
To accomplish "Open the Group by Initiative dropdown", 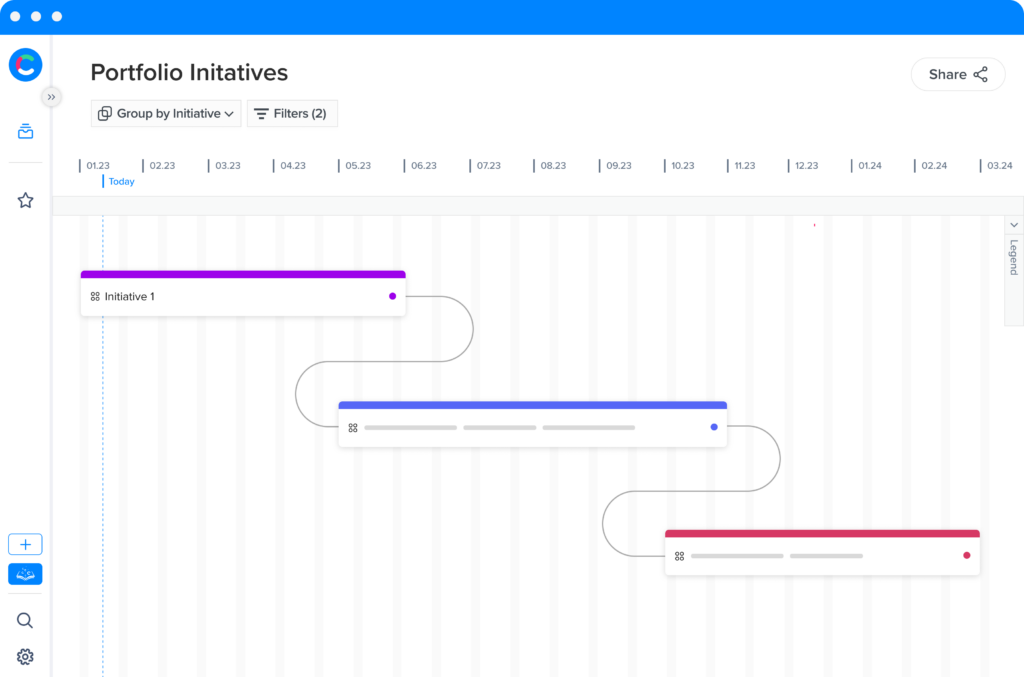I will pos(166,114).
